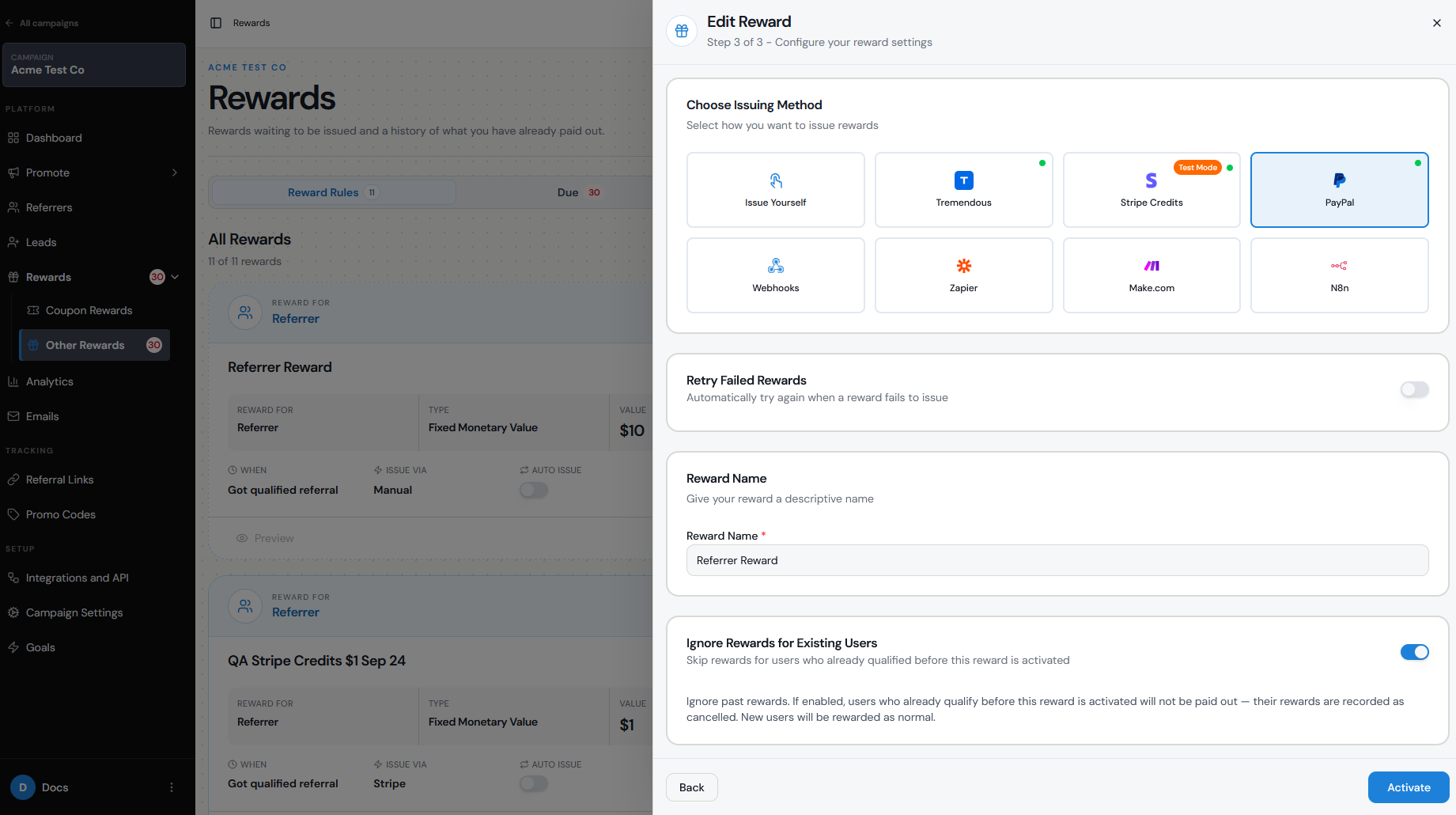Select the N8n issuing method
The width and height of the screenshot is (1456, 815).
point(1340,275)
